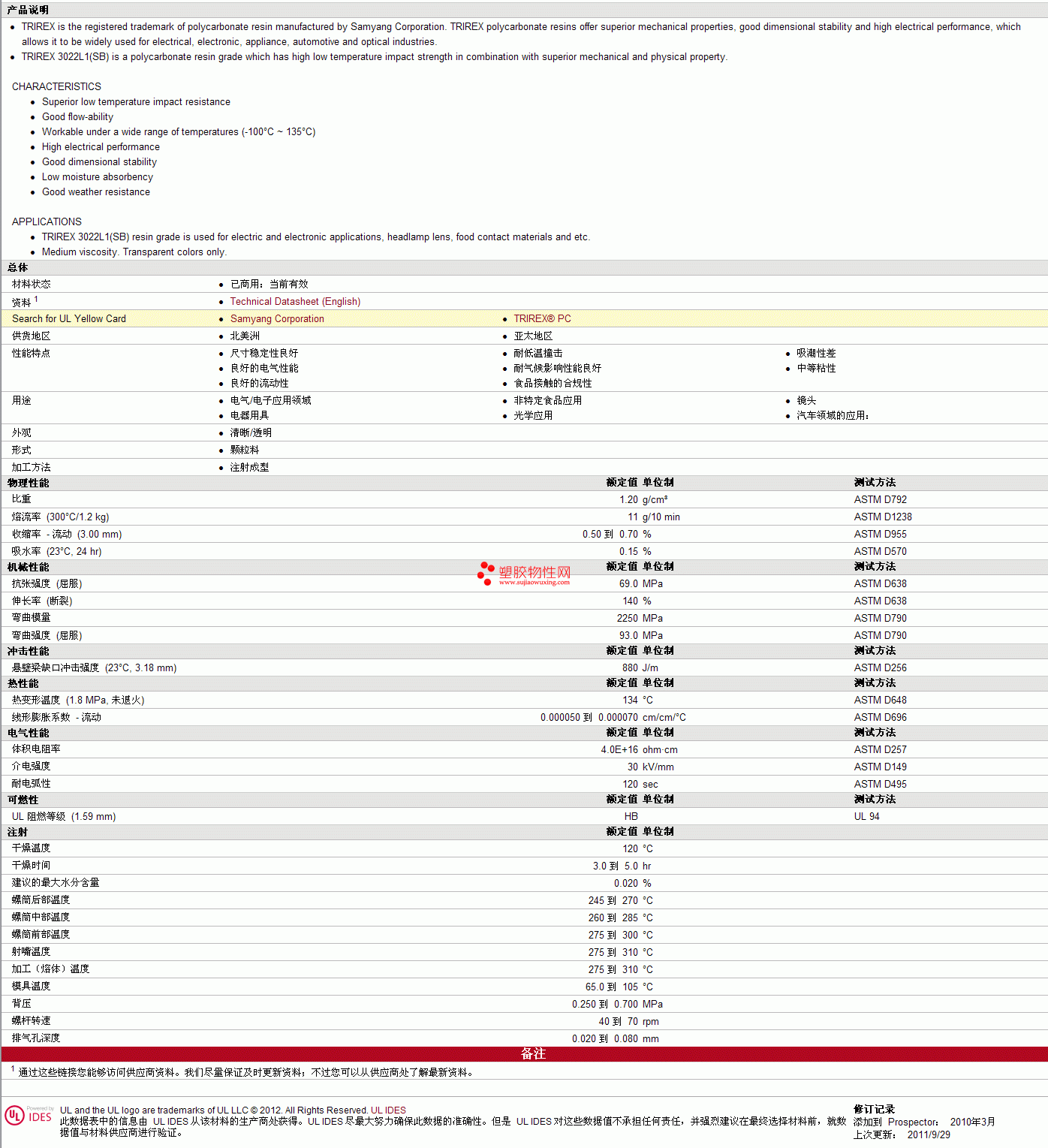Click the 备注 red section header

click(x=524, y=1054)
